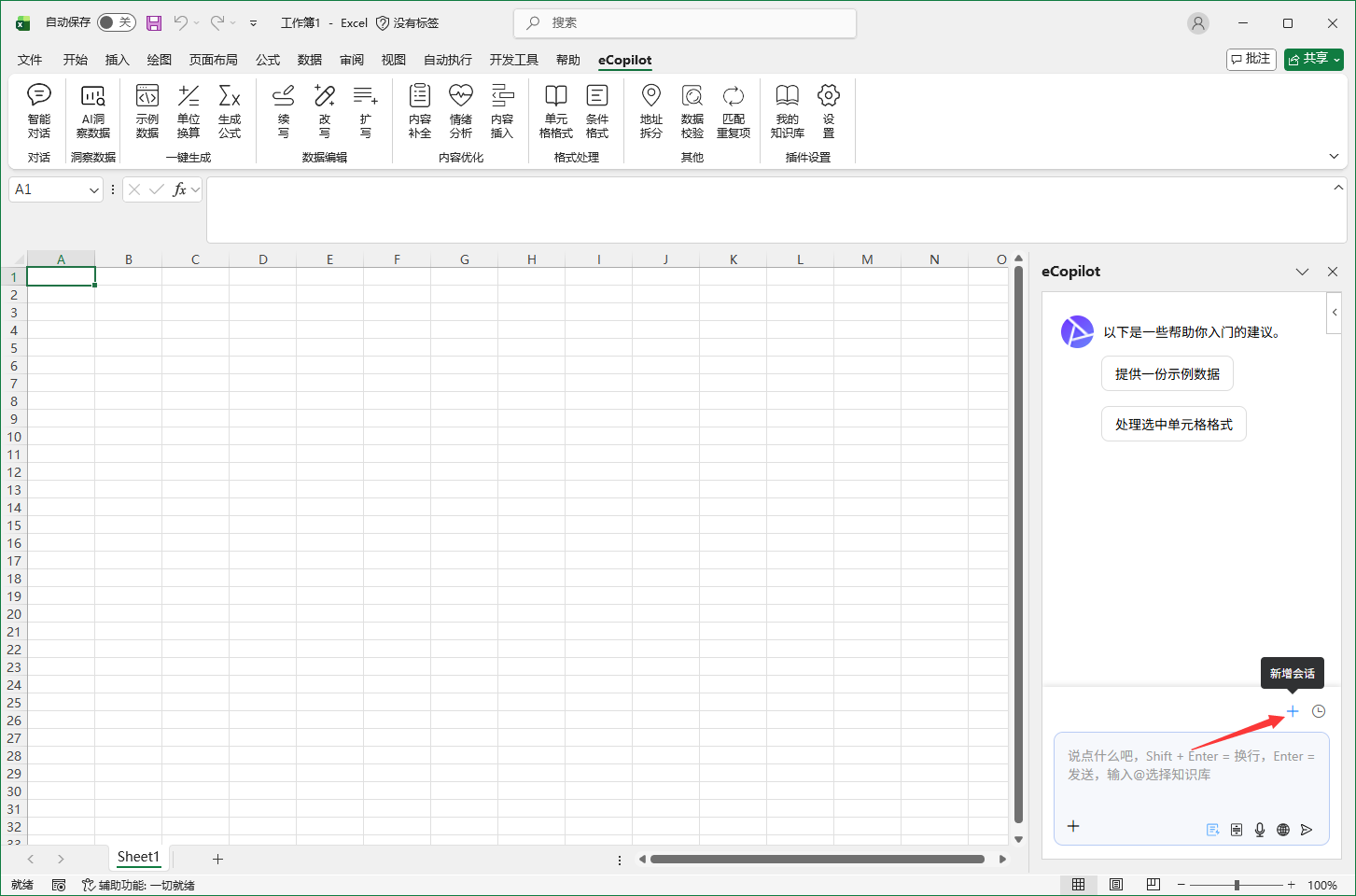
Task: Click the 提供一份示例数据 suggestion button
Action: point(1167,373)
